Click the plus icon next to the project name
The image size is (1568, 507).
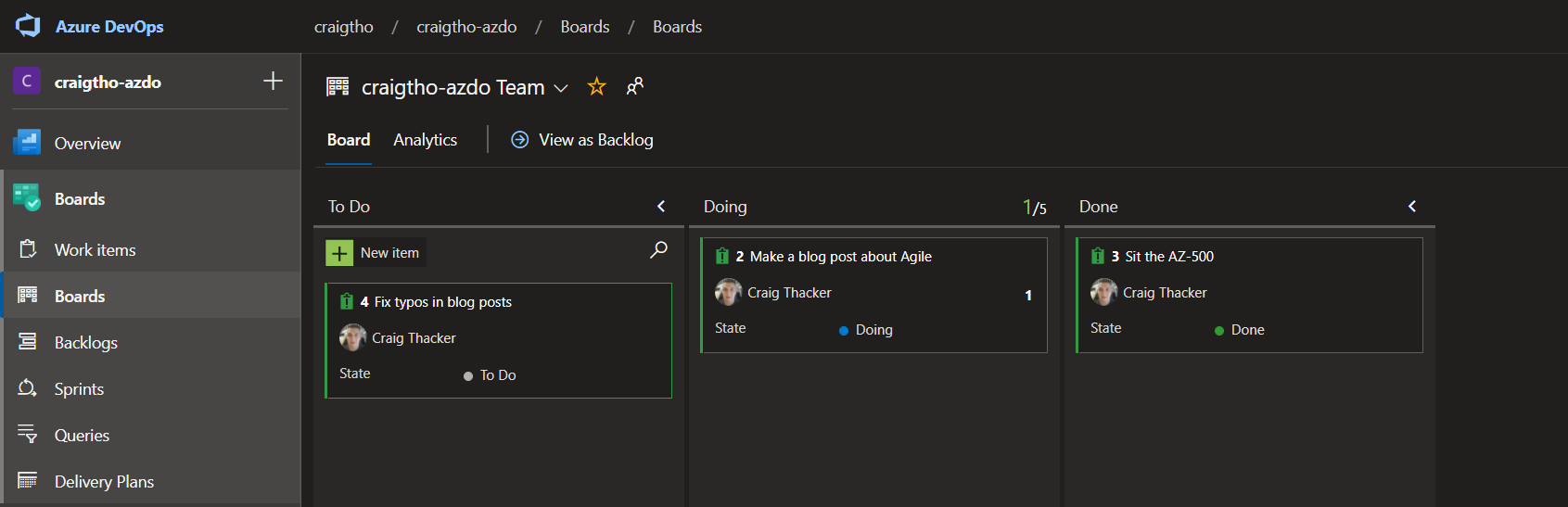[273, 81]
